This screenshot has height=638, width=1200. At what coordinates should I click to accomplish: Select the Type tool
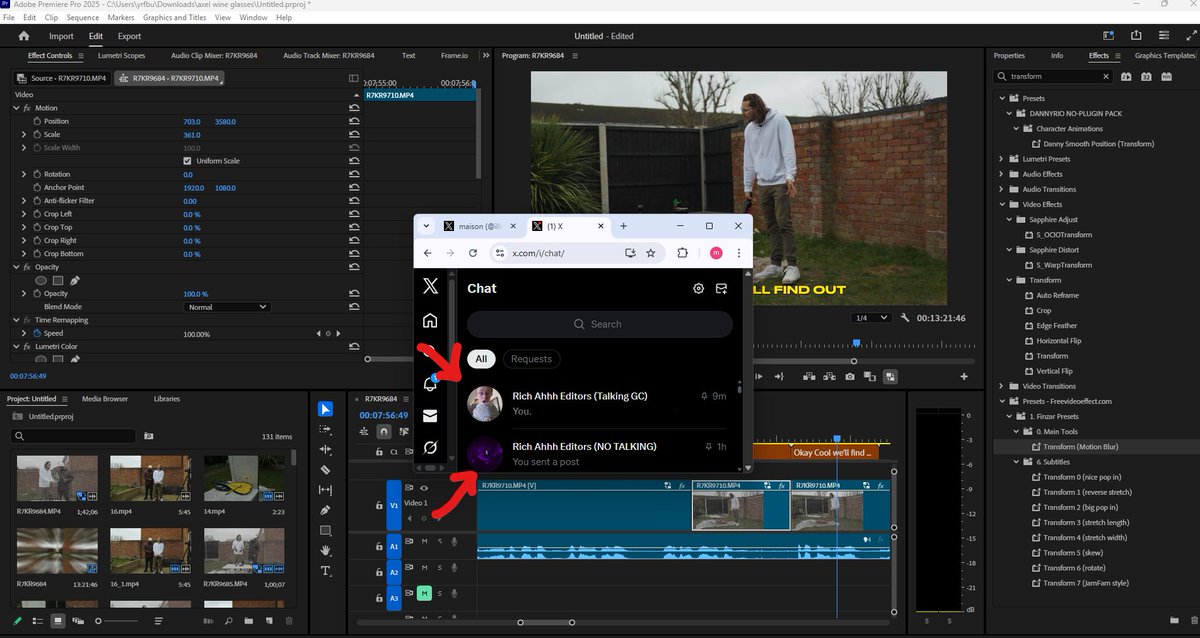(x=325, y=571)
